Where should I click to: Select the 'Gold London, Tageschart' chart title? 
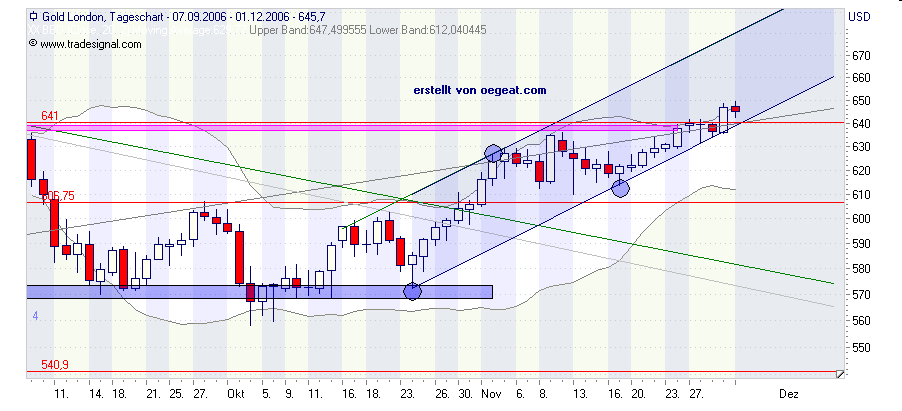101,17
